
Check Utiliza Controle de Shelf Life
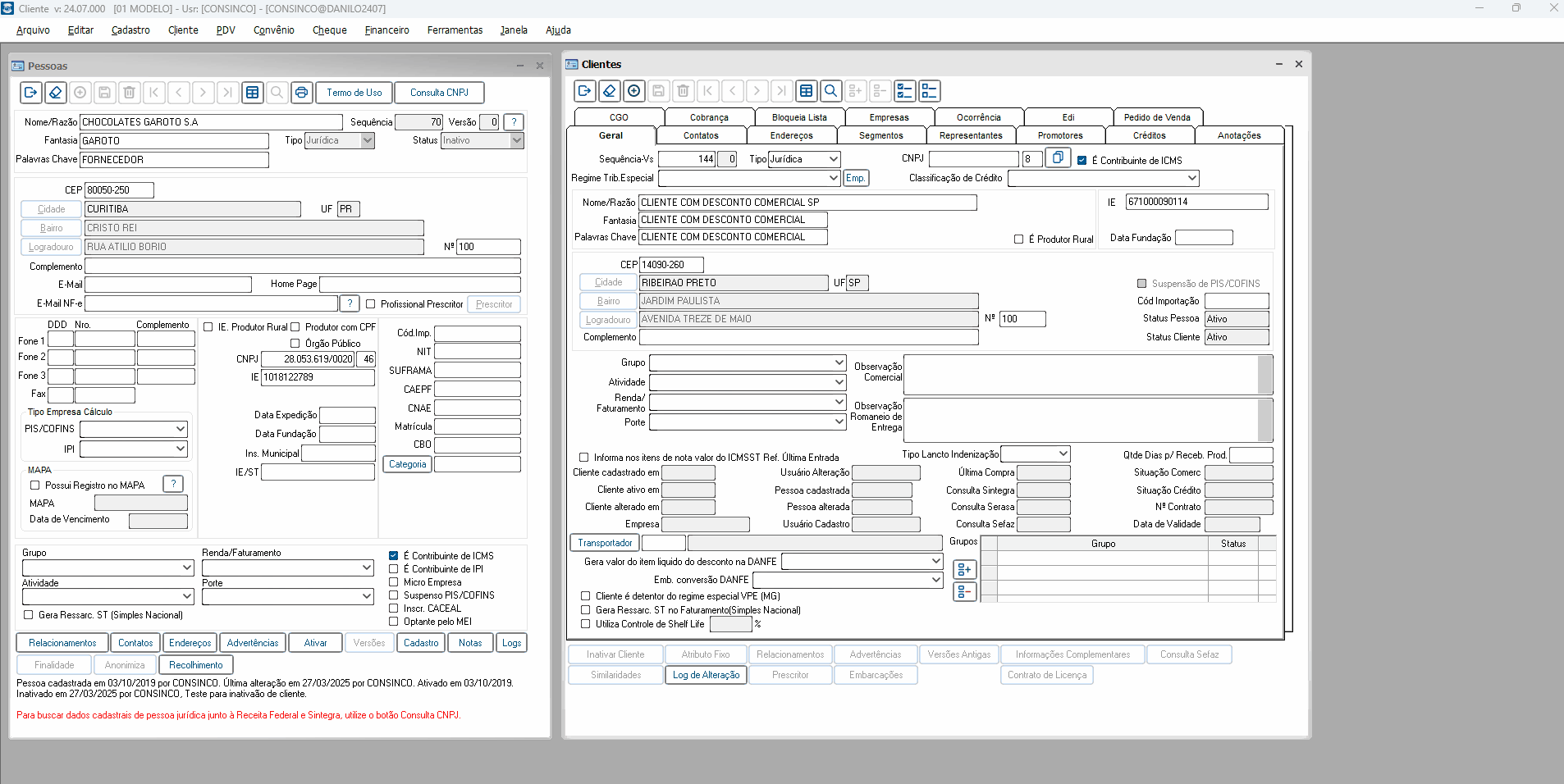click(x=585, y=624)
